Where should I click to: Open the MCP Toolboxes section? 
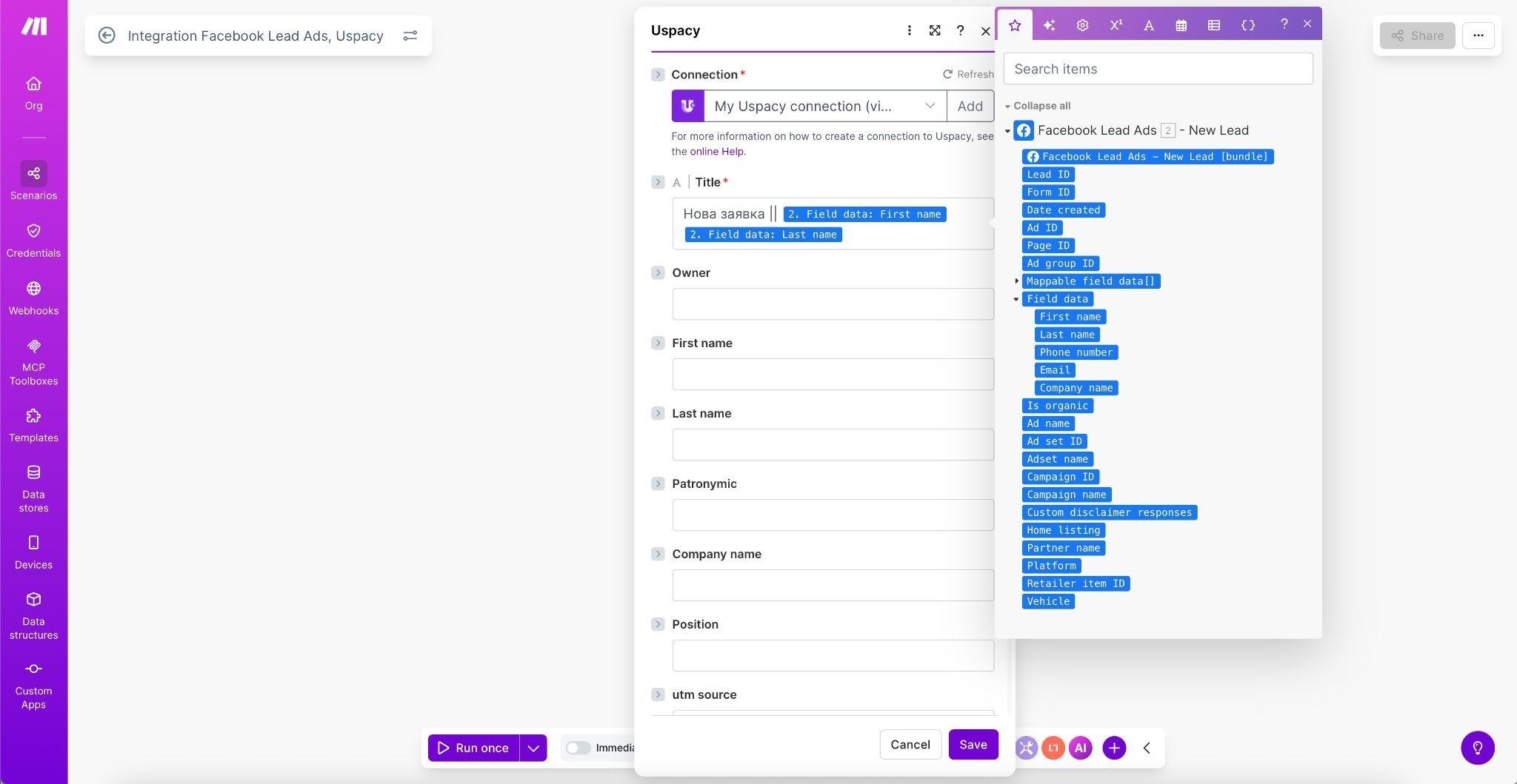click(33, 363)
